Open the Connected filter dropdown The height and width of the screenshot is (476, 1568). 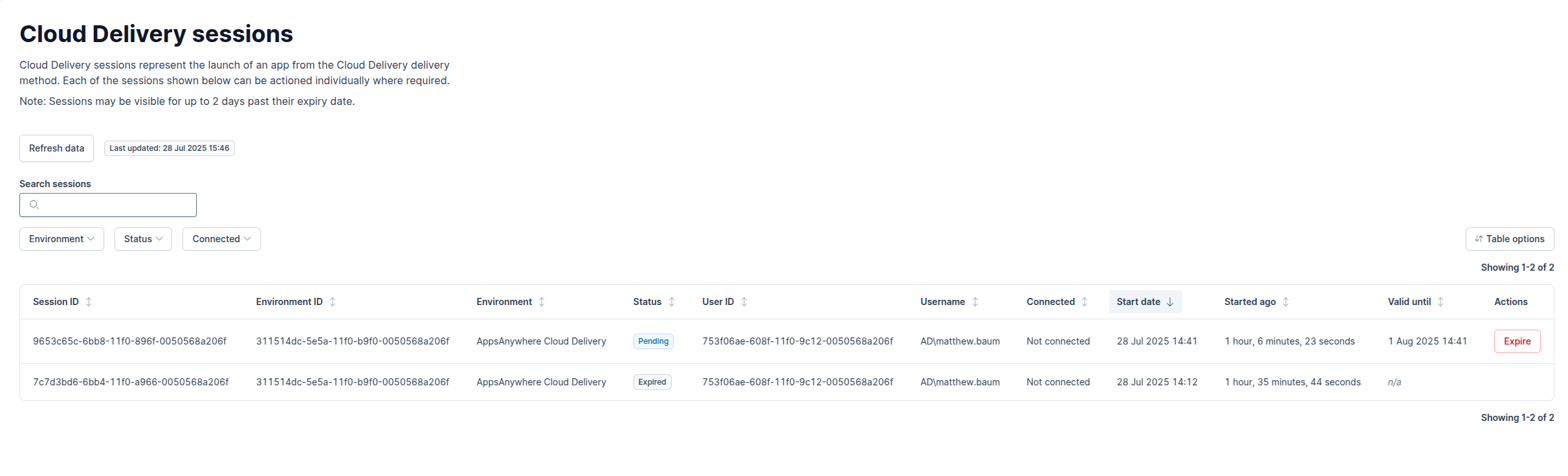pyautogui.click(x=221, y=239)
